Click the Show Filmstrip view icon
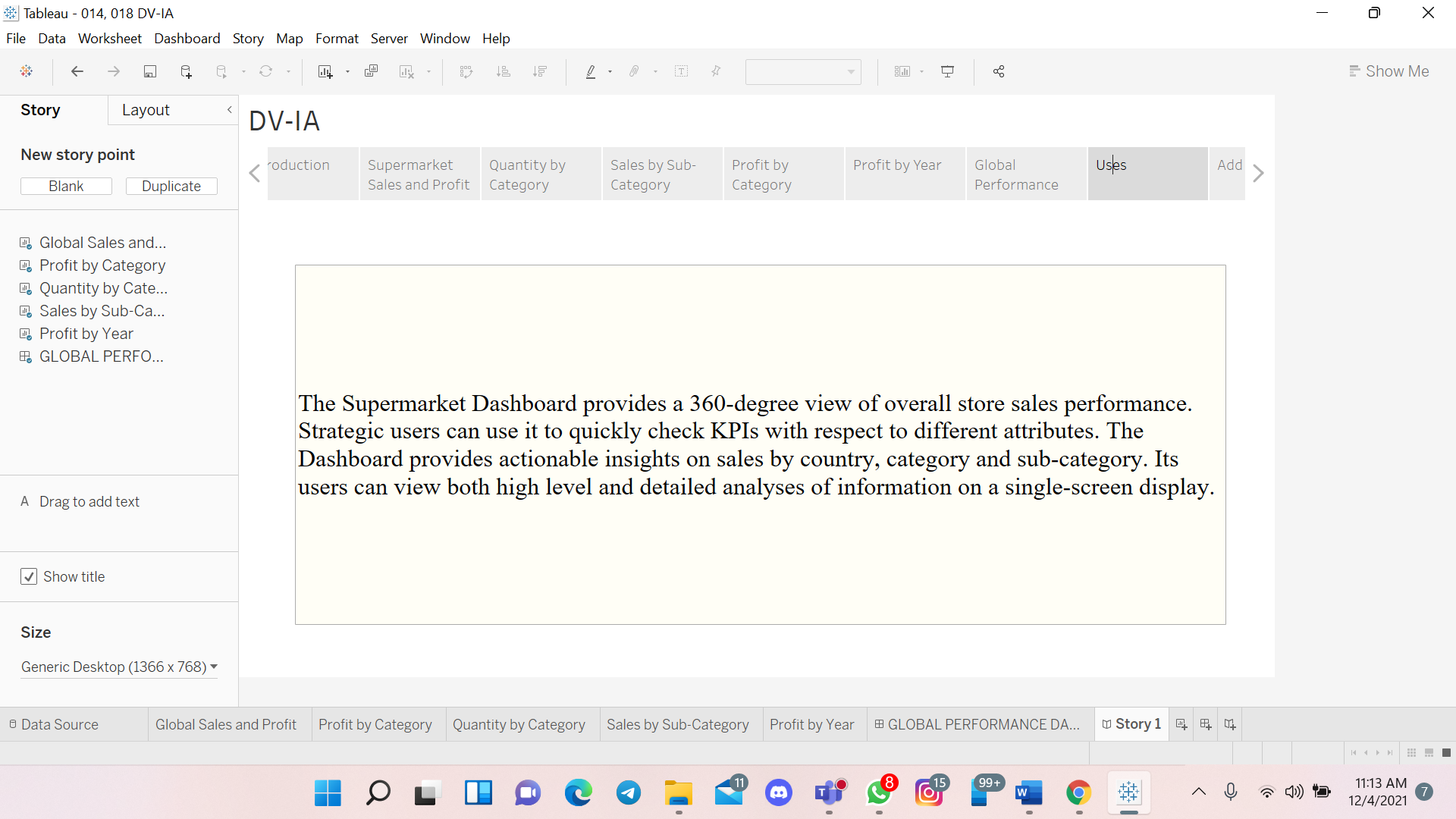1456x819 pixels. 1429,753
